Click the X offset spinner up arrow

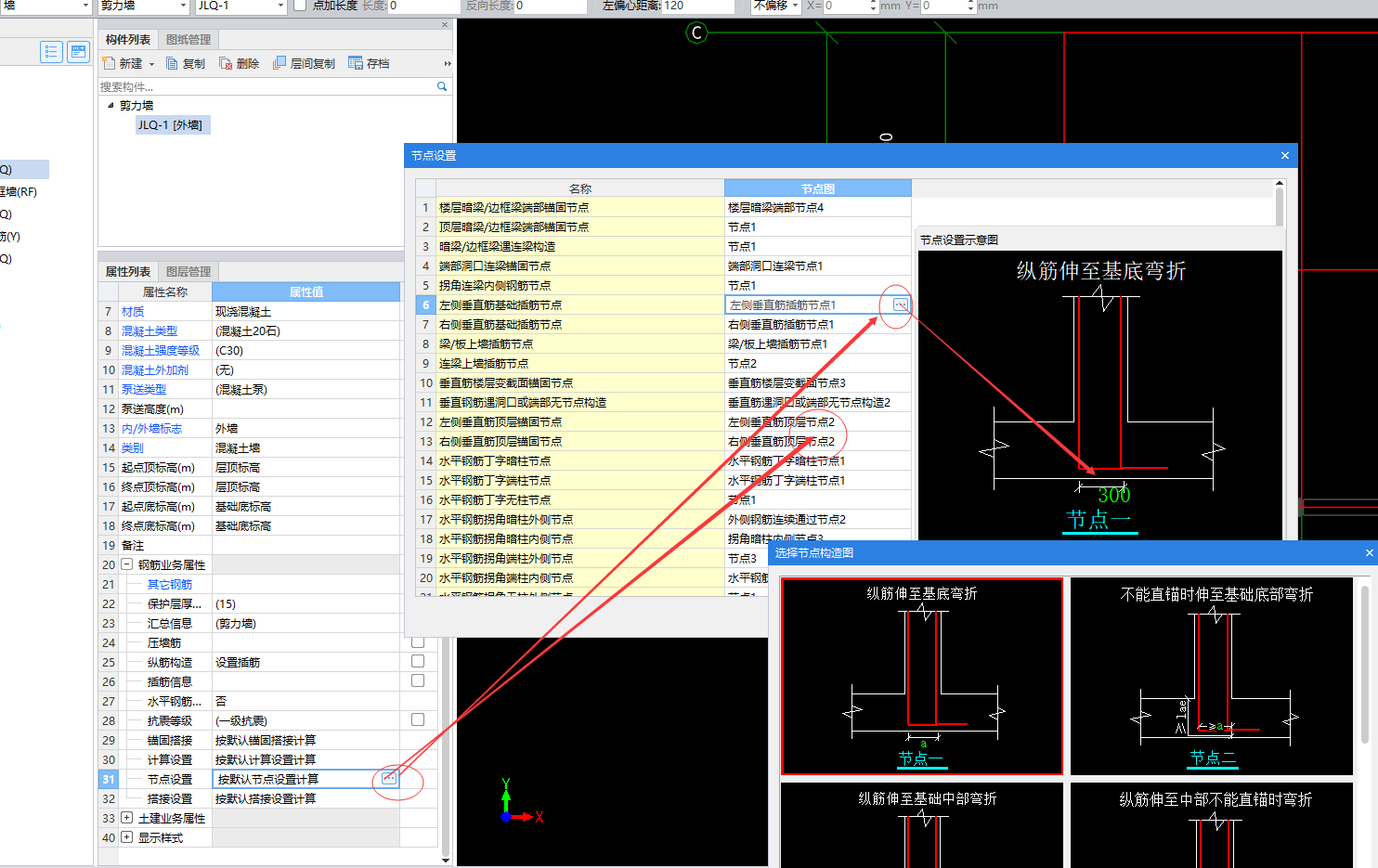point(873,3)
